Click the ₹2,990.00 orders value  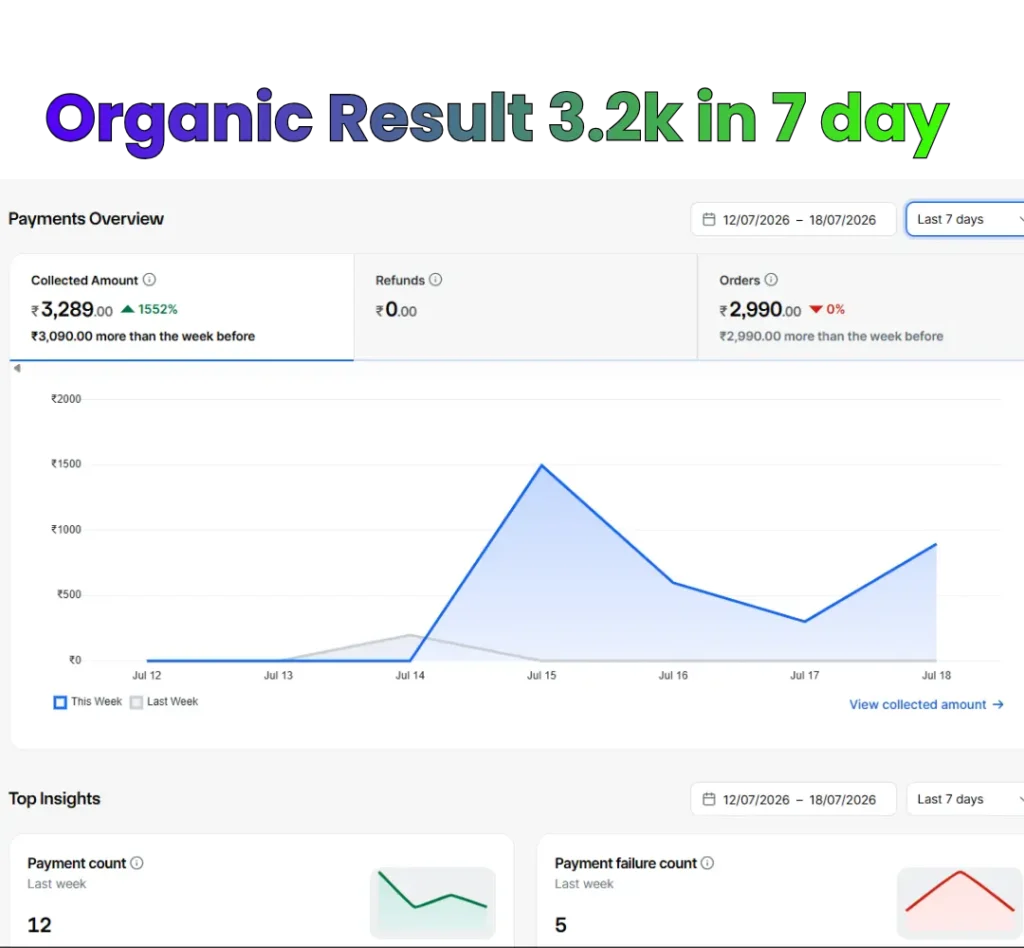coord(760,309)
